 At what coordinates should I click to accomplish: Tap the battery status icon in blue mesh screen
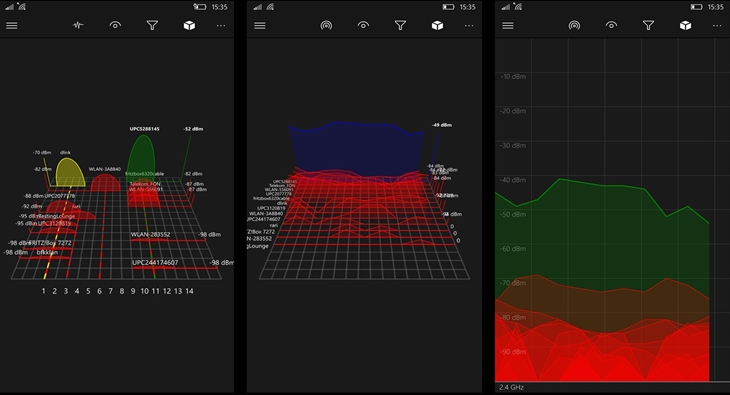coord(448,7)
